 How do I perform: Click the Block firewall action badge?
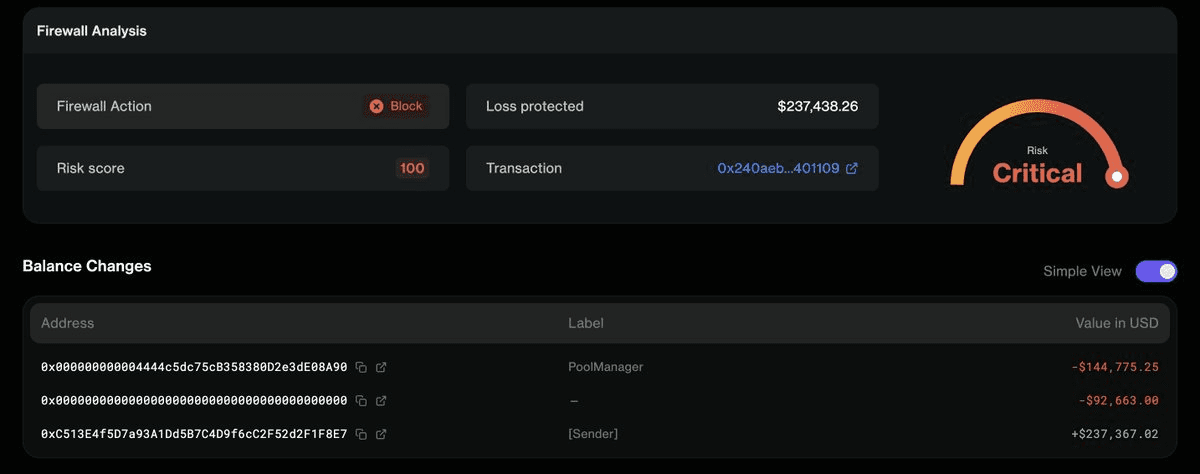point(397,106)
